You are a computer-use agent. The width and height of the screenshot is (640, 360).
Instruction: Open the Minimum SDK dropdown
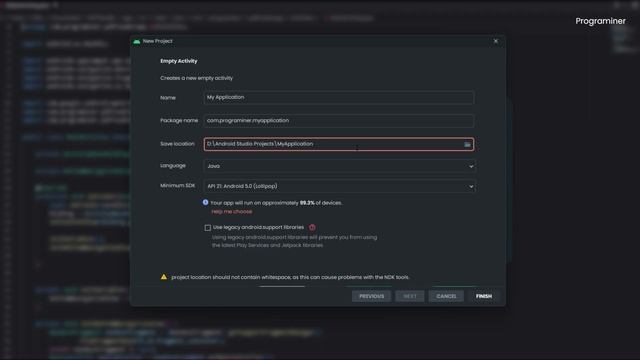click(x=339, y=186)
